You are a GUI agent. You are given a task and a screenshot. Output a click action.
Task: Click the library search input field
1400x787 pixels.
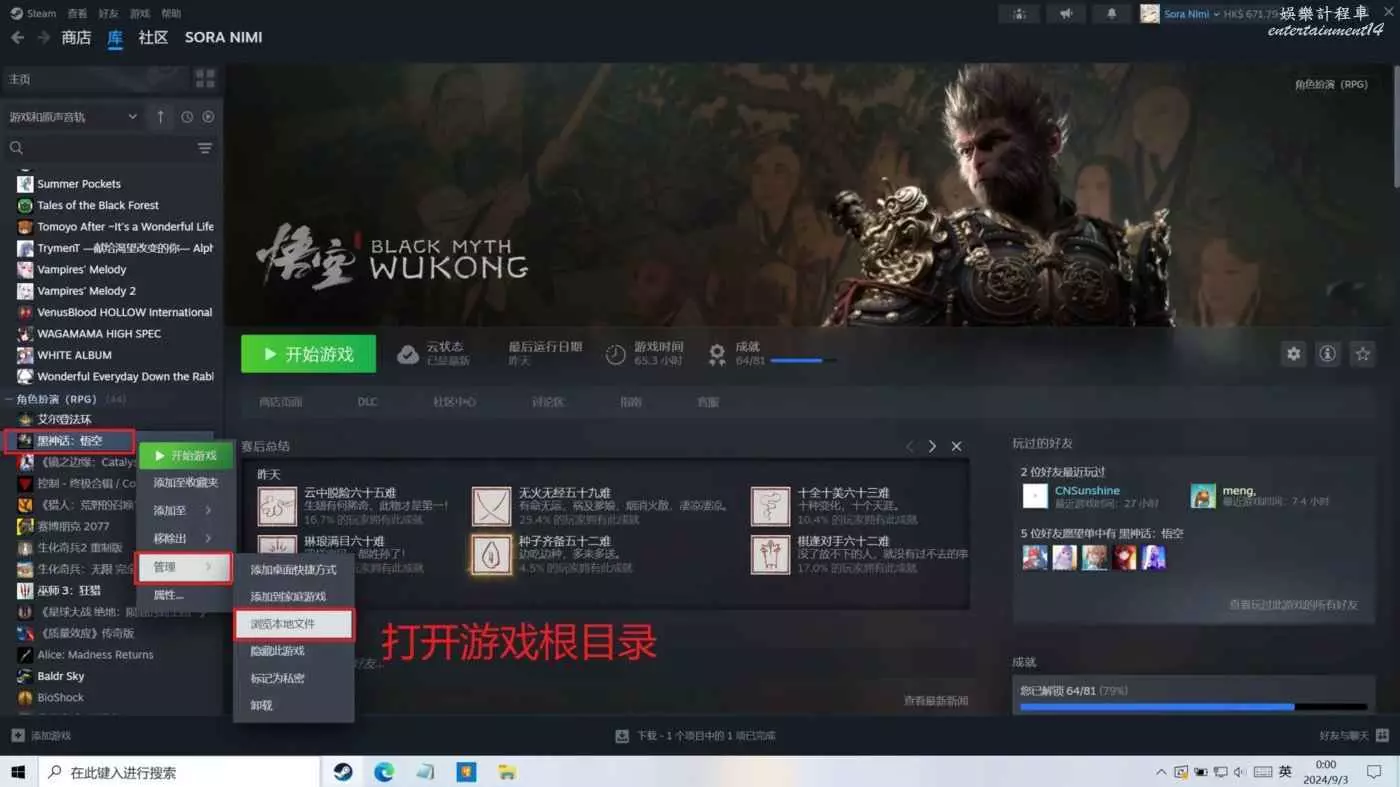(100, 148)
